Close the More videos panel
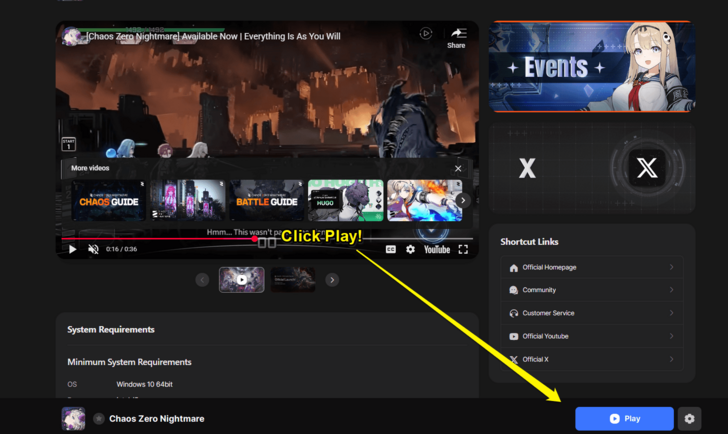728x434 pixels. 458,168
